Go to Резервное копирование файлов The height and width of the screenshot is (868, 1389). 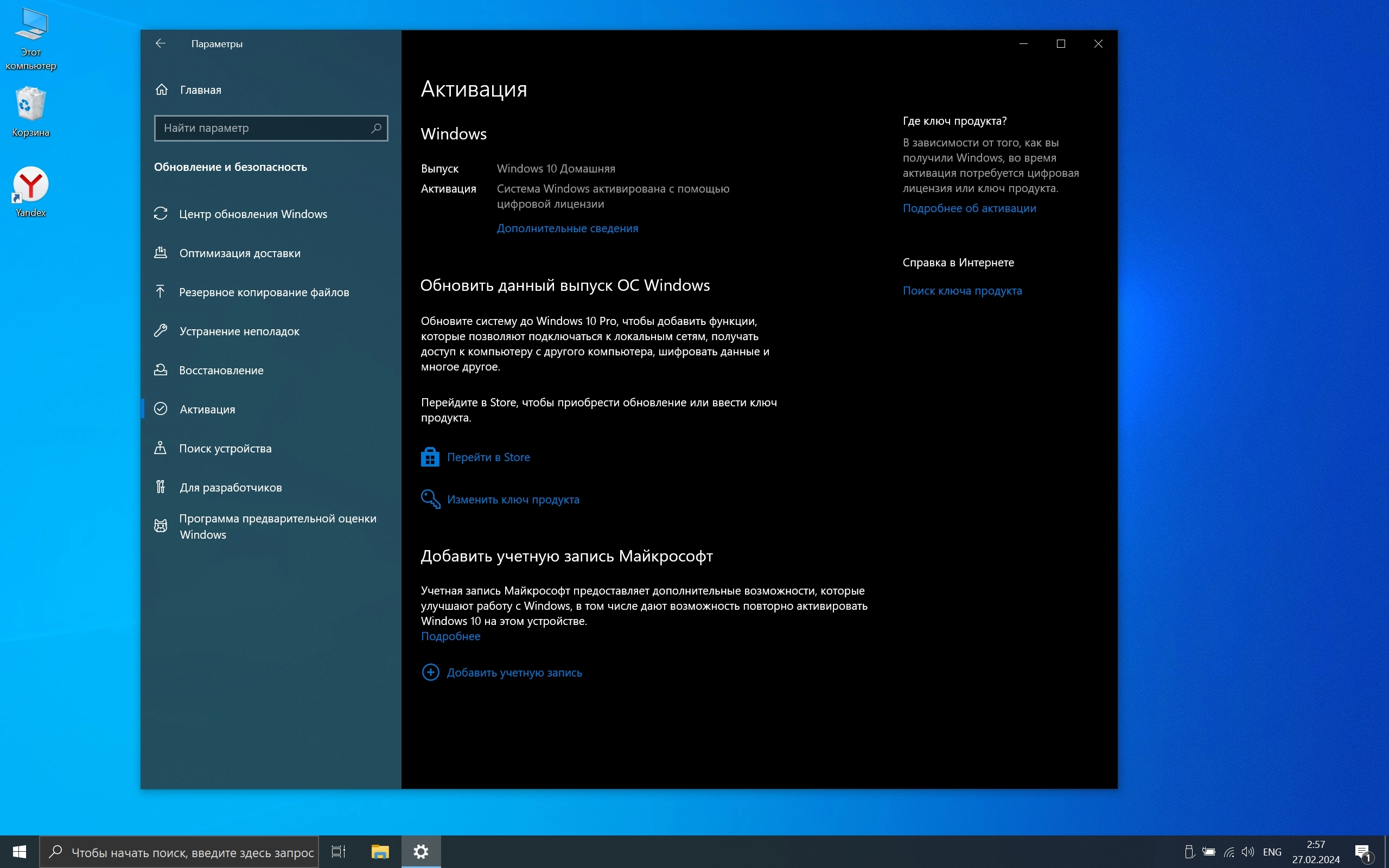(264, 292)
